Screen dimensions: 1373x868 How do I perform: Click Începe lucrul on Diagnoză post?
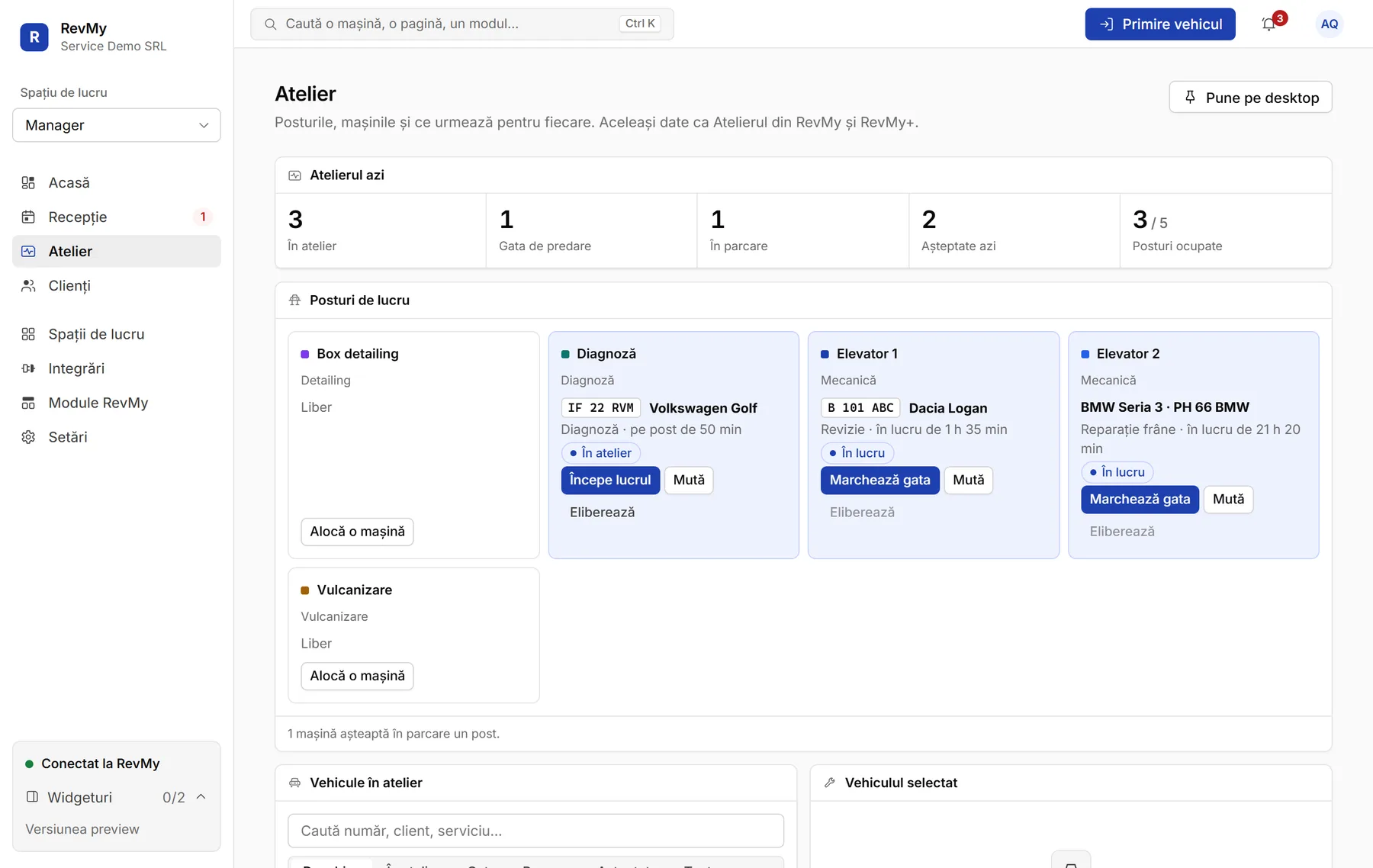pyautogui.click(x=610, y=480)
